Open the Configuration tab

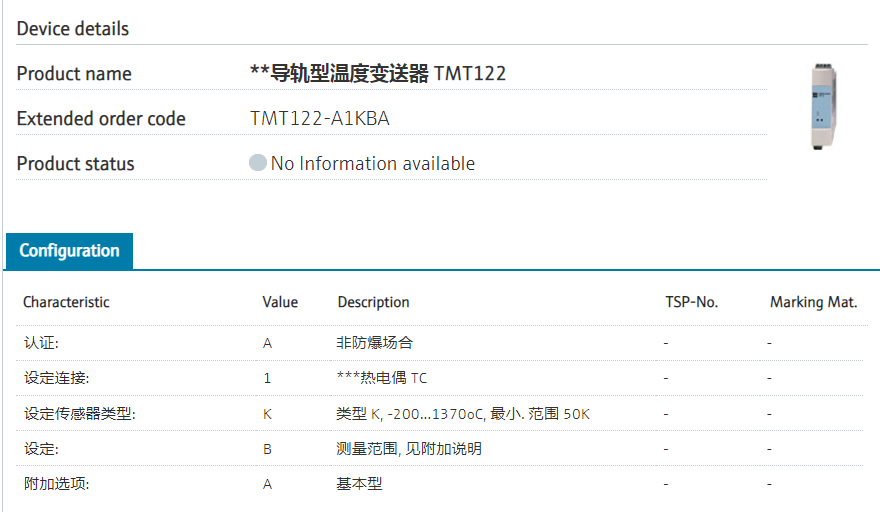click(69, 251)
